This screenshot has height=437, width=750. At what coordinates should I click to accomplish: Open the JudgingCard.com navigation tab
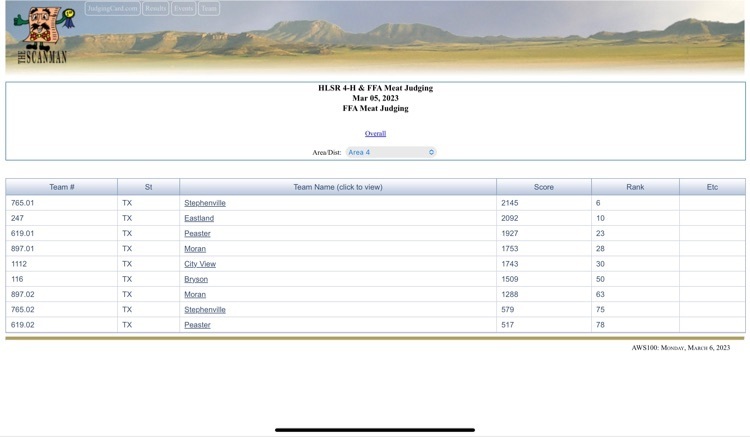click(112, 9)
